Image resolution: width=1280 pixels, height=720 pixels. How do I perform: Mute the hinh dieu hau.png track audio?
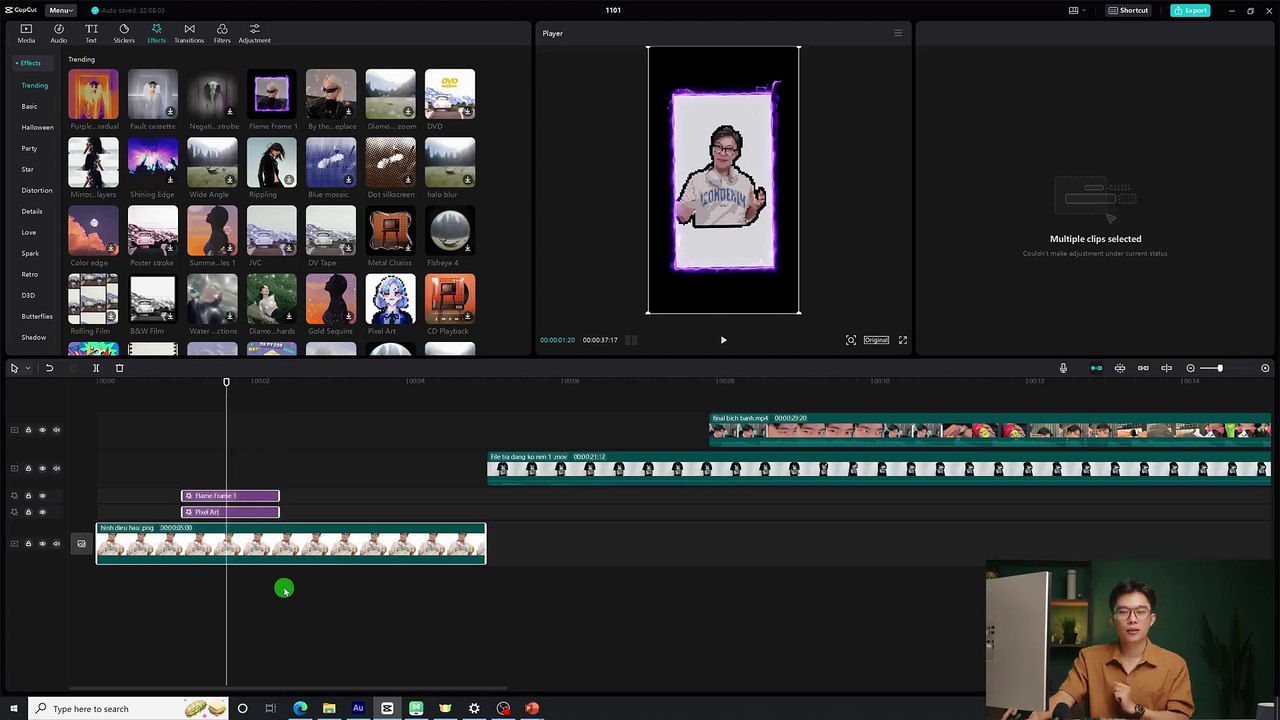[x=56, y=544]
